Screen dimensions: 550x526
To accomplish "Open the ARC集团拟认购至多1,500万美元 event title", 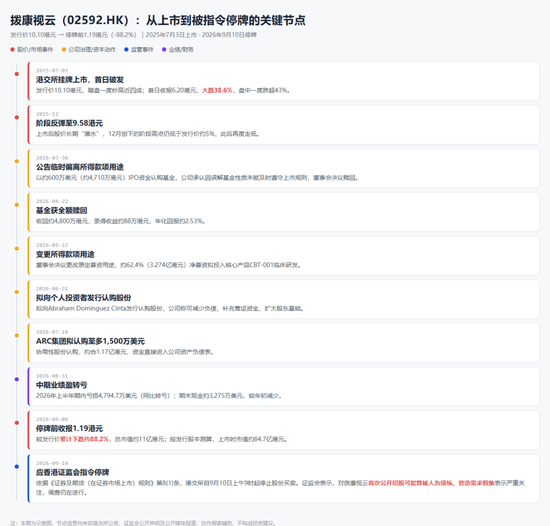I will click(90, 341).
